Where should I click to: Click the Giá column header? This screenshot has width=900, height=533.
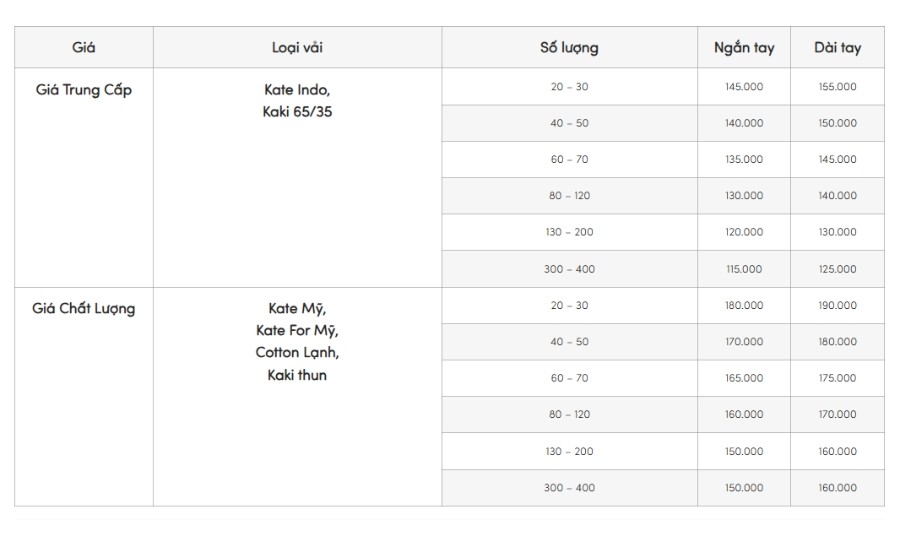pyautogui.click(x=84, y=47)
